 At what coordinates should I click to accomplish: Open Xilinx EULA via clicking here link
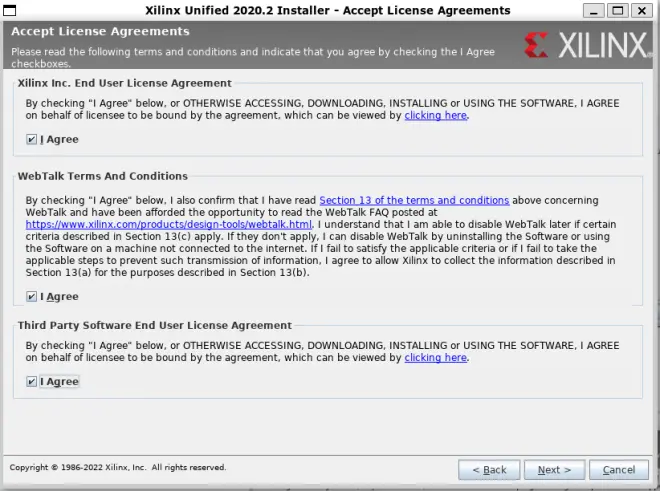(436, 115)
